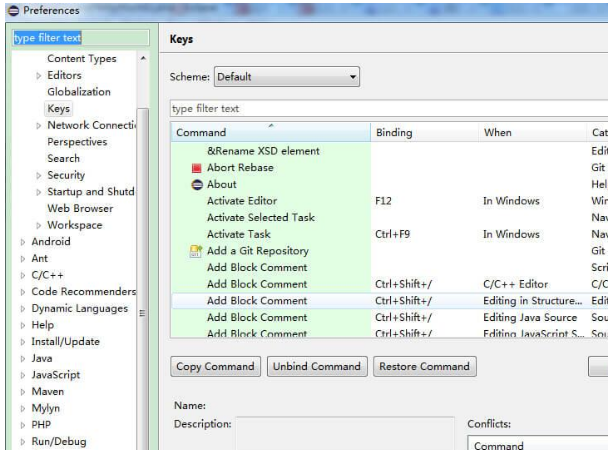Click the Restore Command button
This screenshot has height=450, width=608.
click(424, 367)
